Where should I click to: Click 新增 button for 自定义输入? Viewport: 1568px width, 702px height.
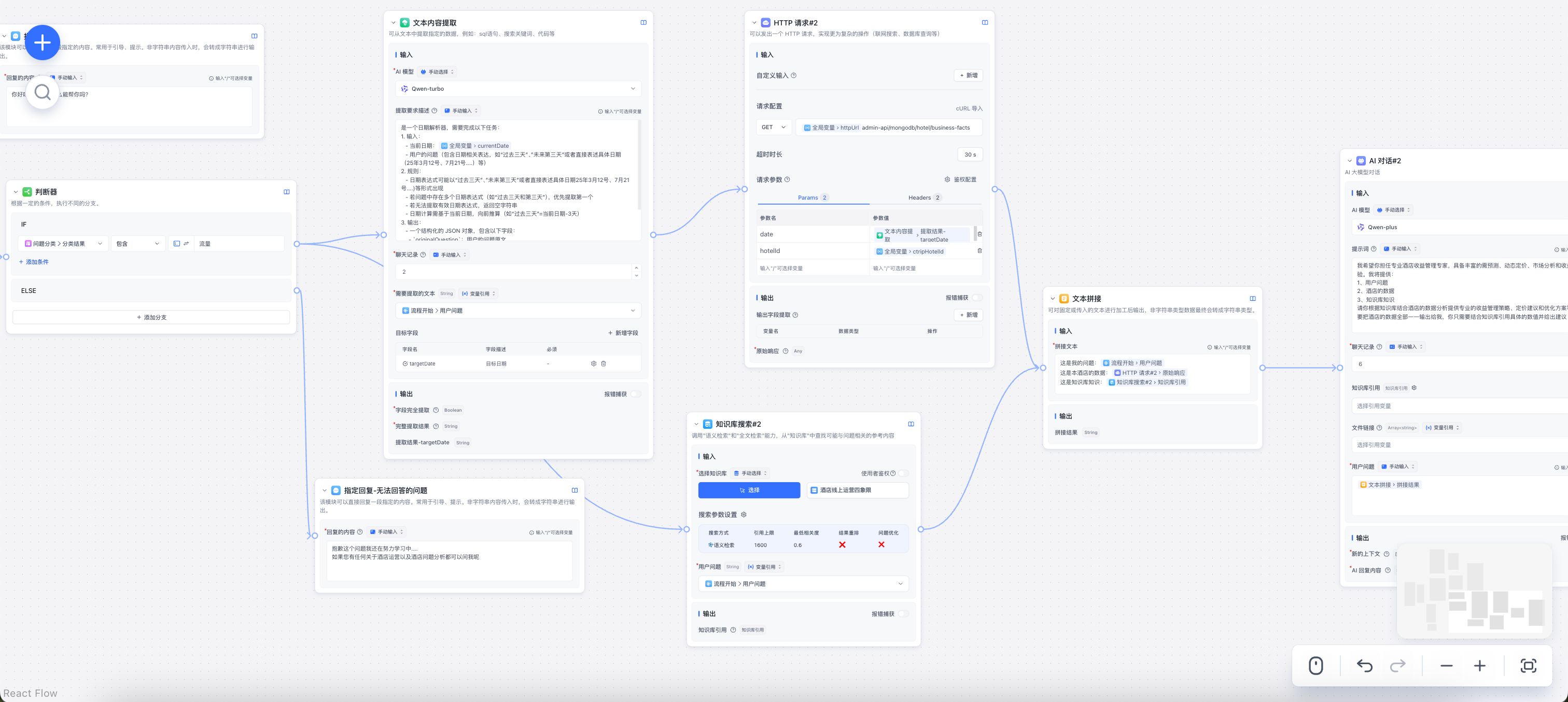[968, 76]
